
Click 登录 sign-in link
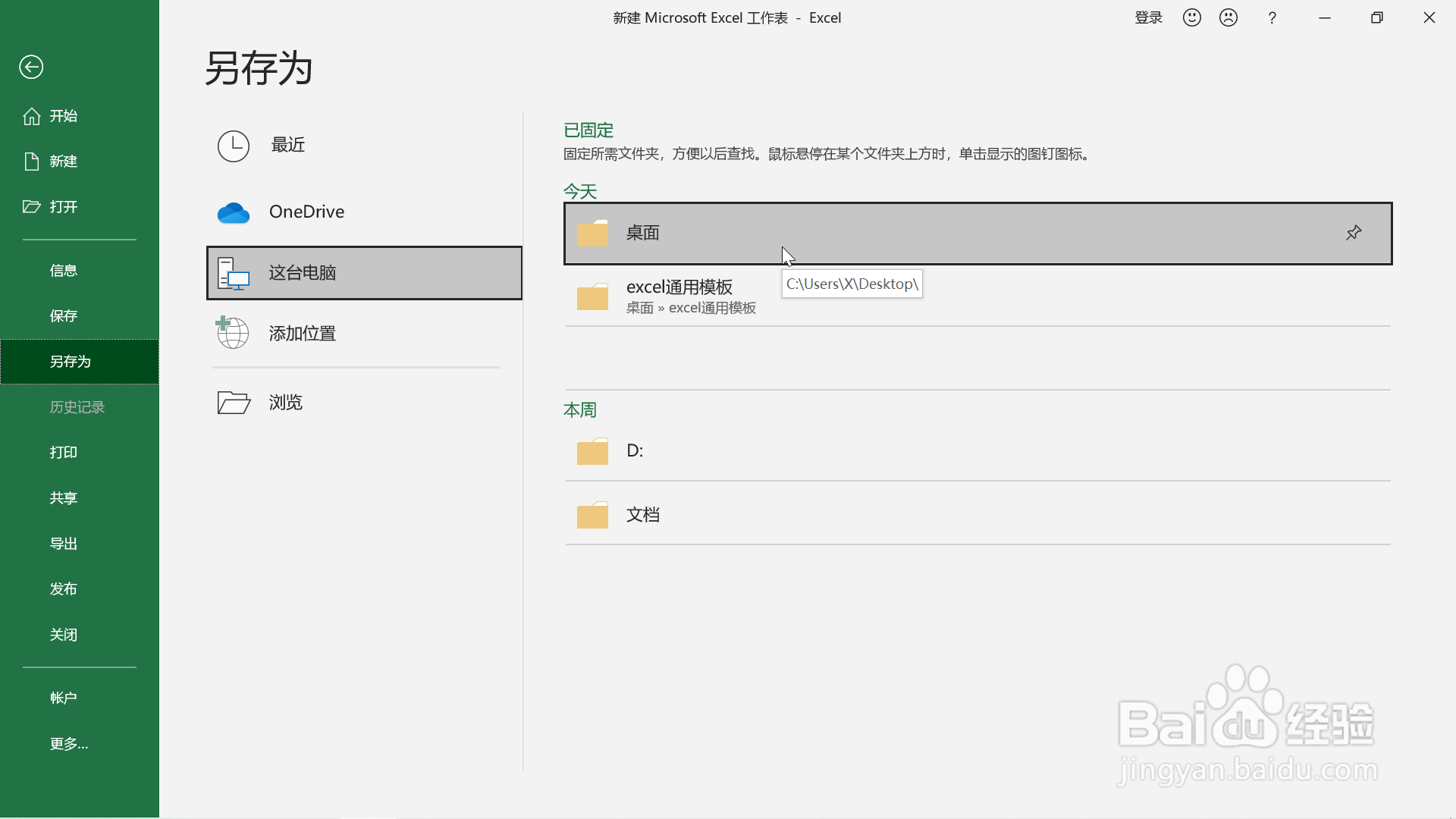[1148, 17]
